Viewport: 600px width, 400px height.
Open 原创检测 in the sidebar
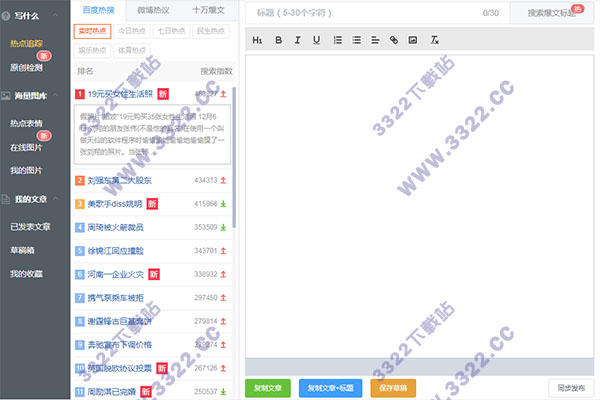pyautogui.click(x=26, y=68)
